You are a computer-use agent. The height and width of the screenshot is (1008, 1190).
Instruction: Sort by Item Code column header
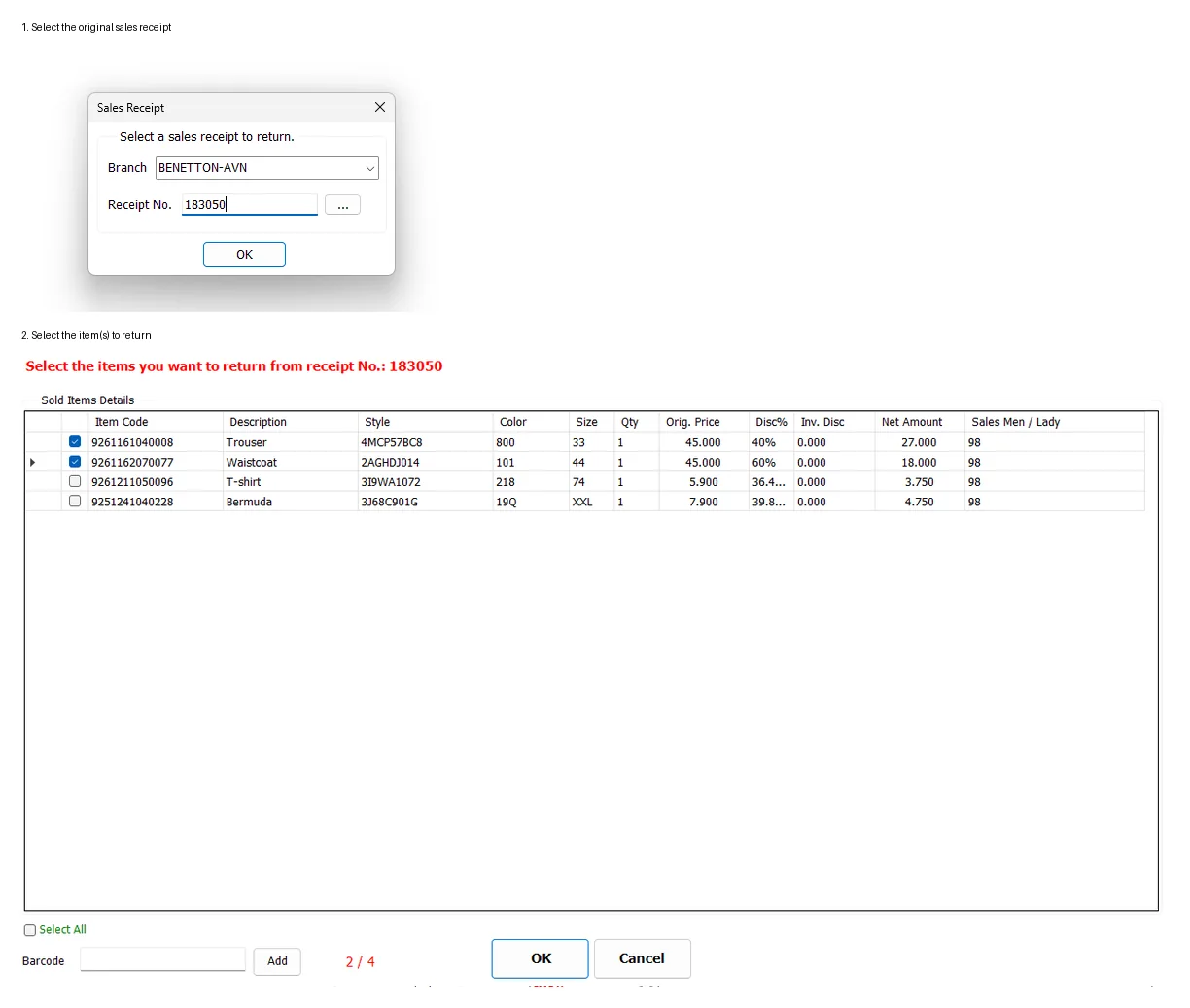coord(156,422)
